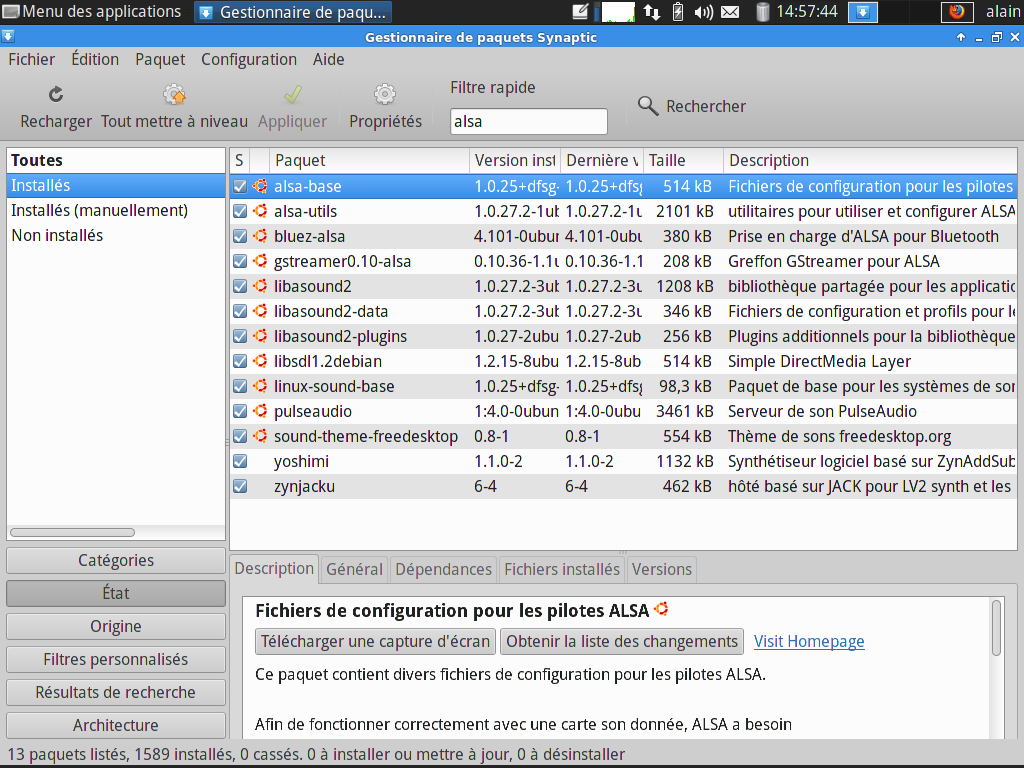Click the Recharger reload icon
This screenshot has width=1024, height=768.
point(56,95)
